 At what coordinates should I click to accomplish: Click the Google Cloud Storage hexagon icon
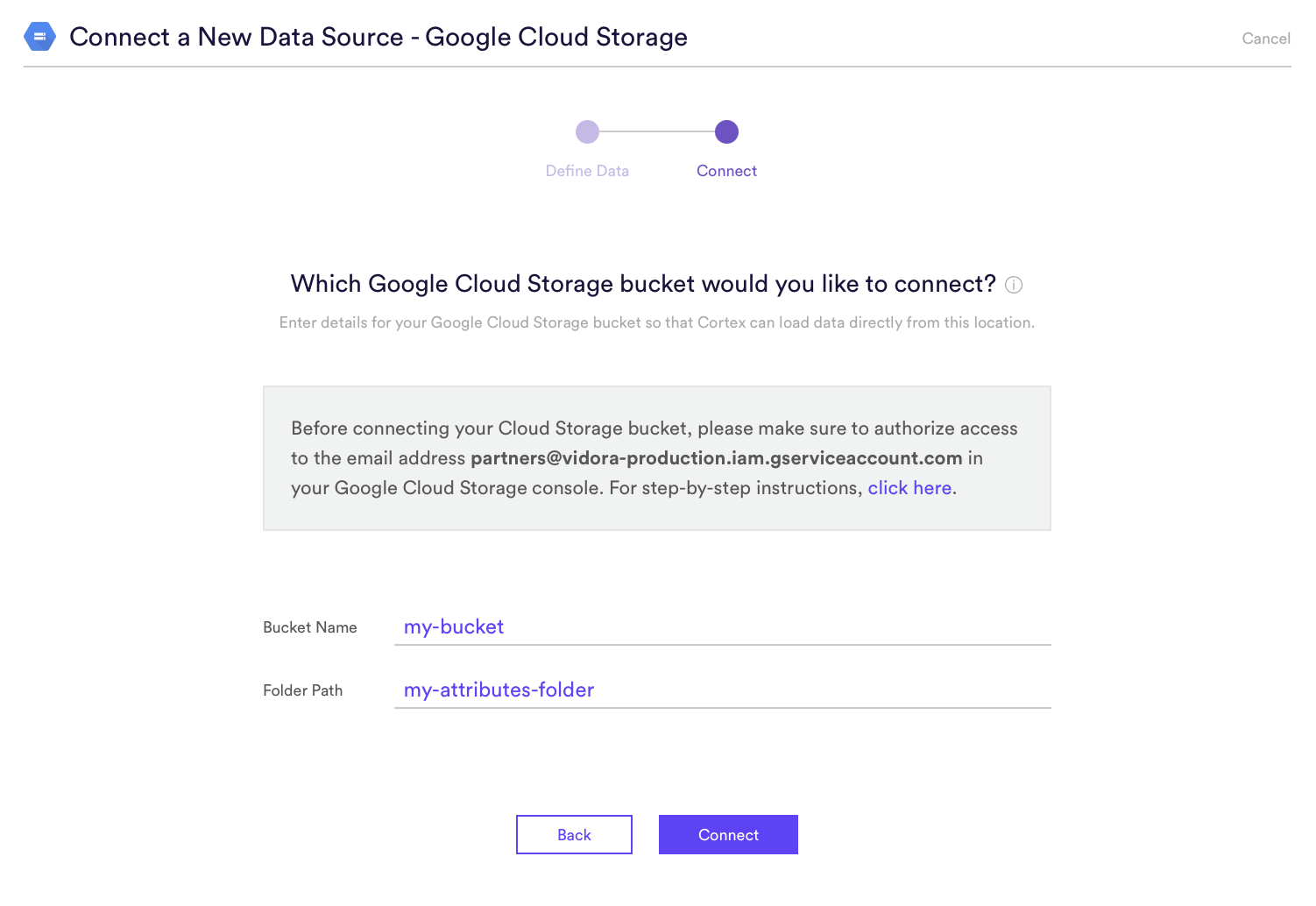(x=39, y=37)
